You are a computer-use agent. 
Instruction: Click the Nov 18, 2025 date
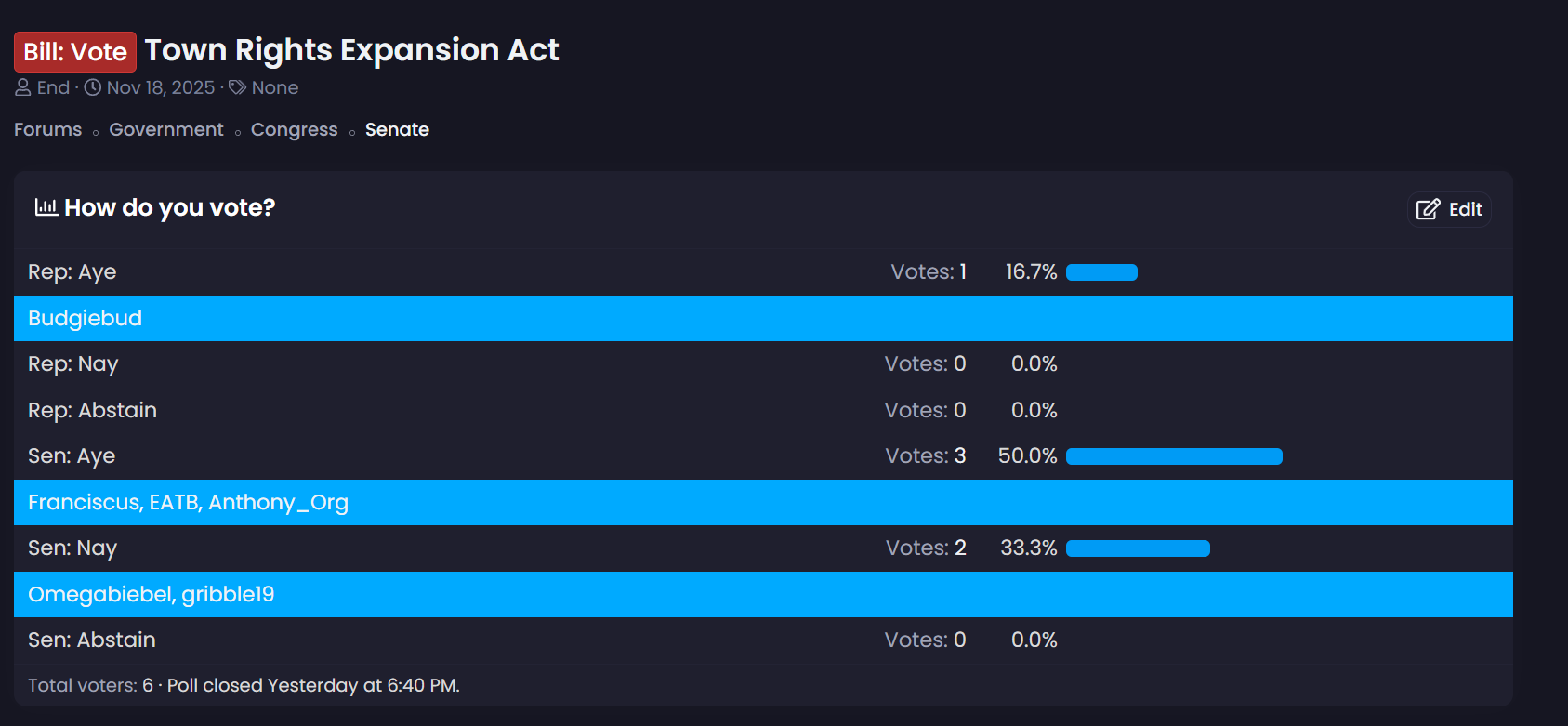pos(160,87)
